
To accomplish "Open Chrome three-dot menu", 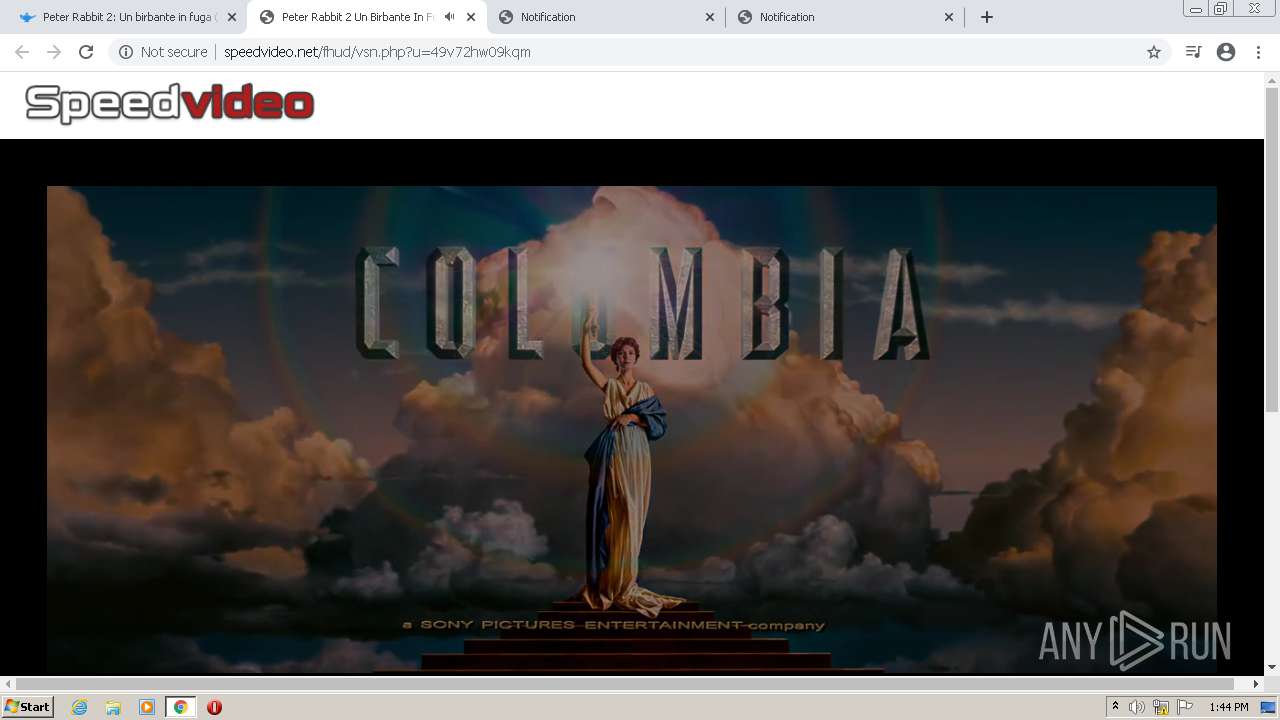I will pyautogui.click(x=1258, y=52).
